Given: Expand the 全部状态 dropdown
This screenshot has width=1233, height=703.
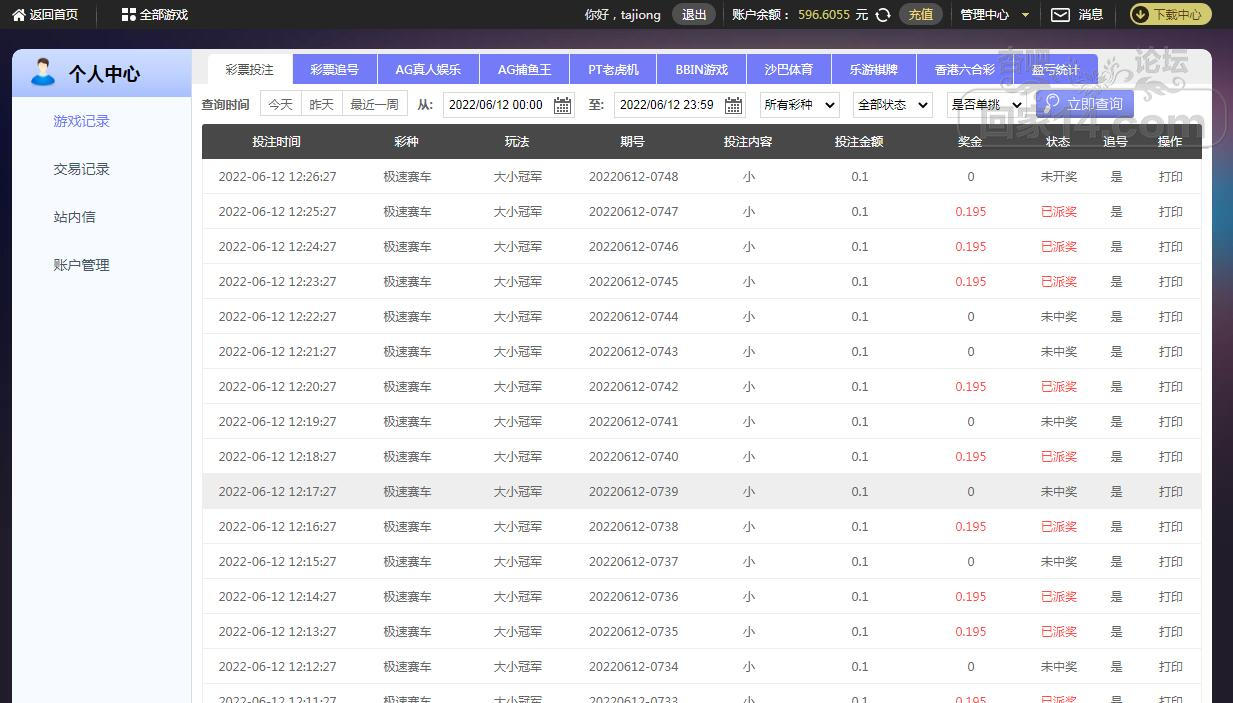Looking at the screenshot, I should point(892,105).
